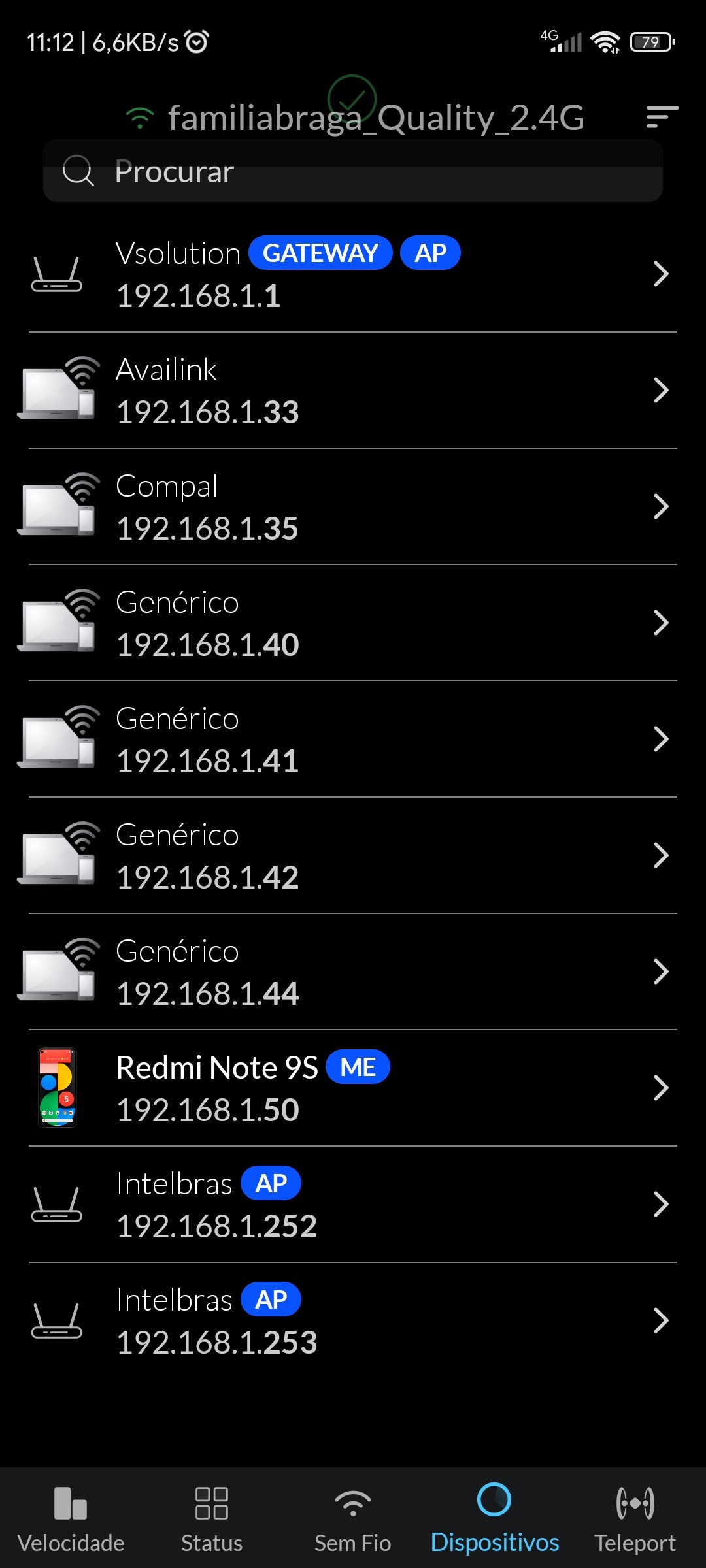
Task: Tap the Vsolution router icon
Action: click(57, 274)
